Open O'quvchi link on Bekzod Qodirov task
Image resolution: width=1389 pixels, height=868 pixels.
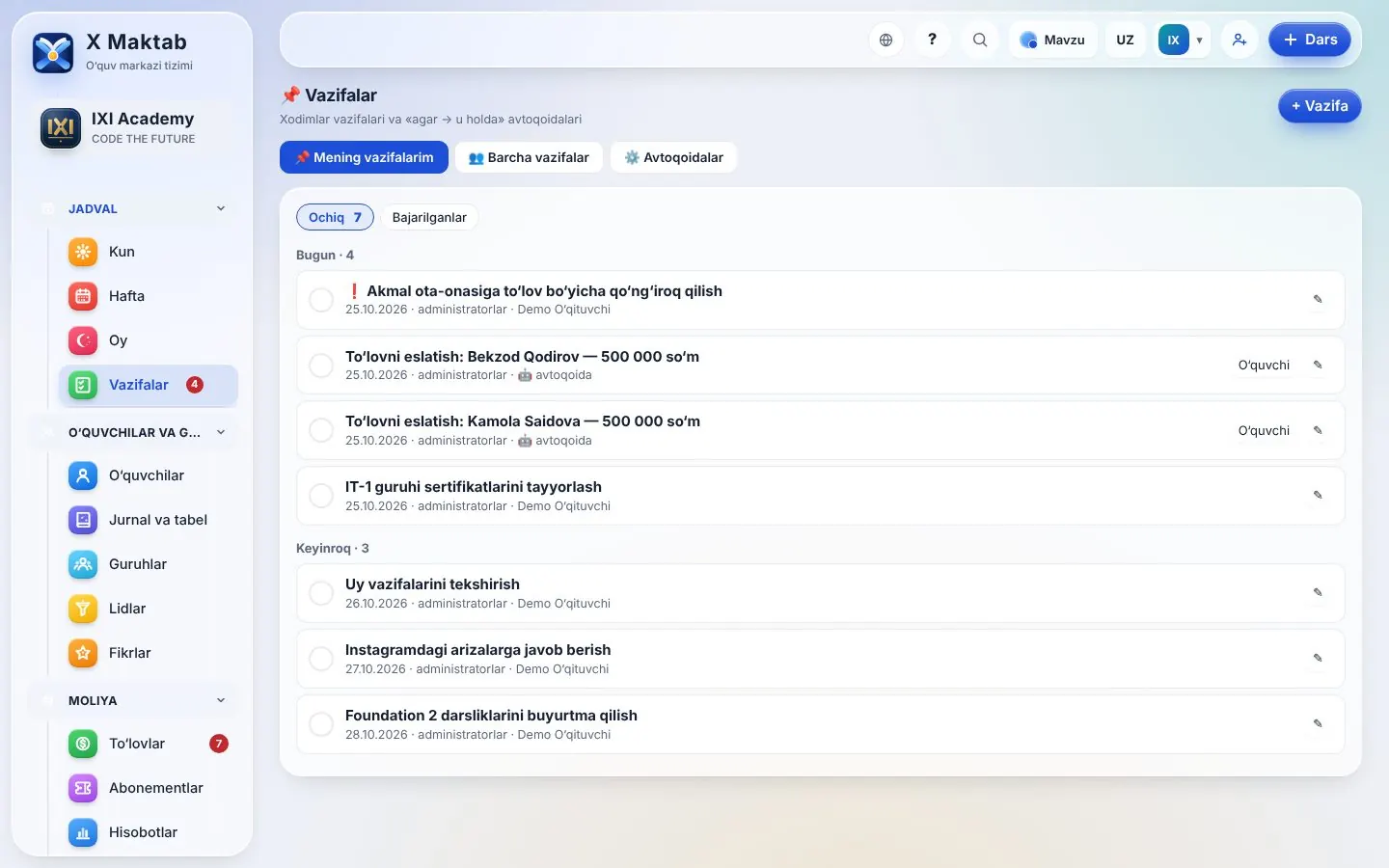1264,366
